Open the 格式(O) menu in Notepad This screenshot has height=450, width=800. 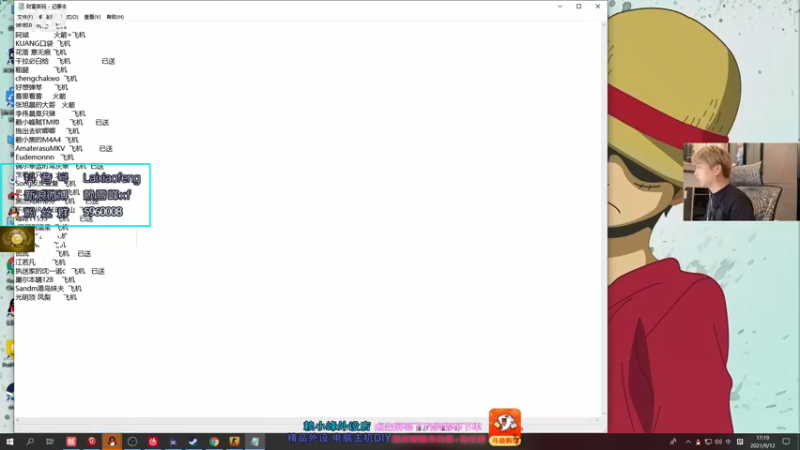[71, 17]
